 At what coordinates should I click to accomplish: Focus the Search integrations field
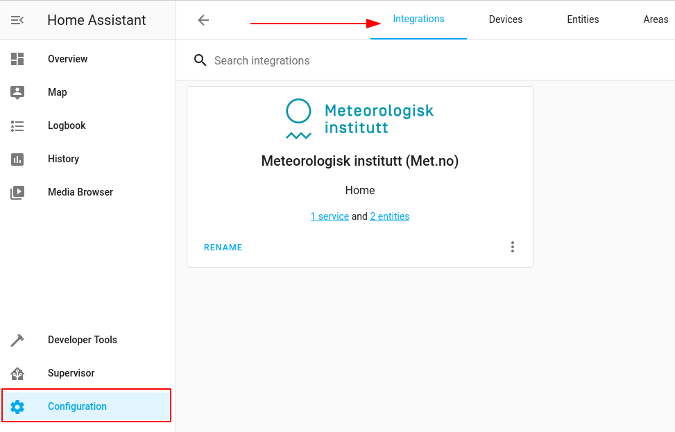[x=439, y=61]
